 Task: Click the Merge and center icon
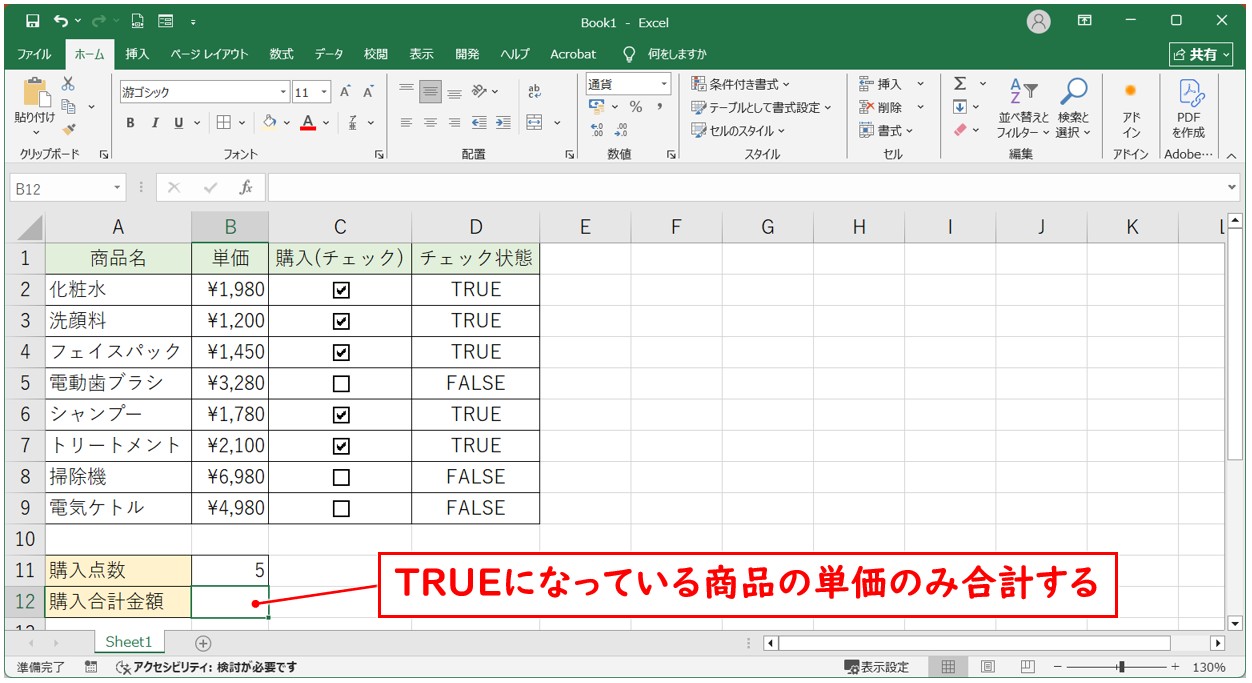tap(535, 123)
